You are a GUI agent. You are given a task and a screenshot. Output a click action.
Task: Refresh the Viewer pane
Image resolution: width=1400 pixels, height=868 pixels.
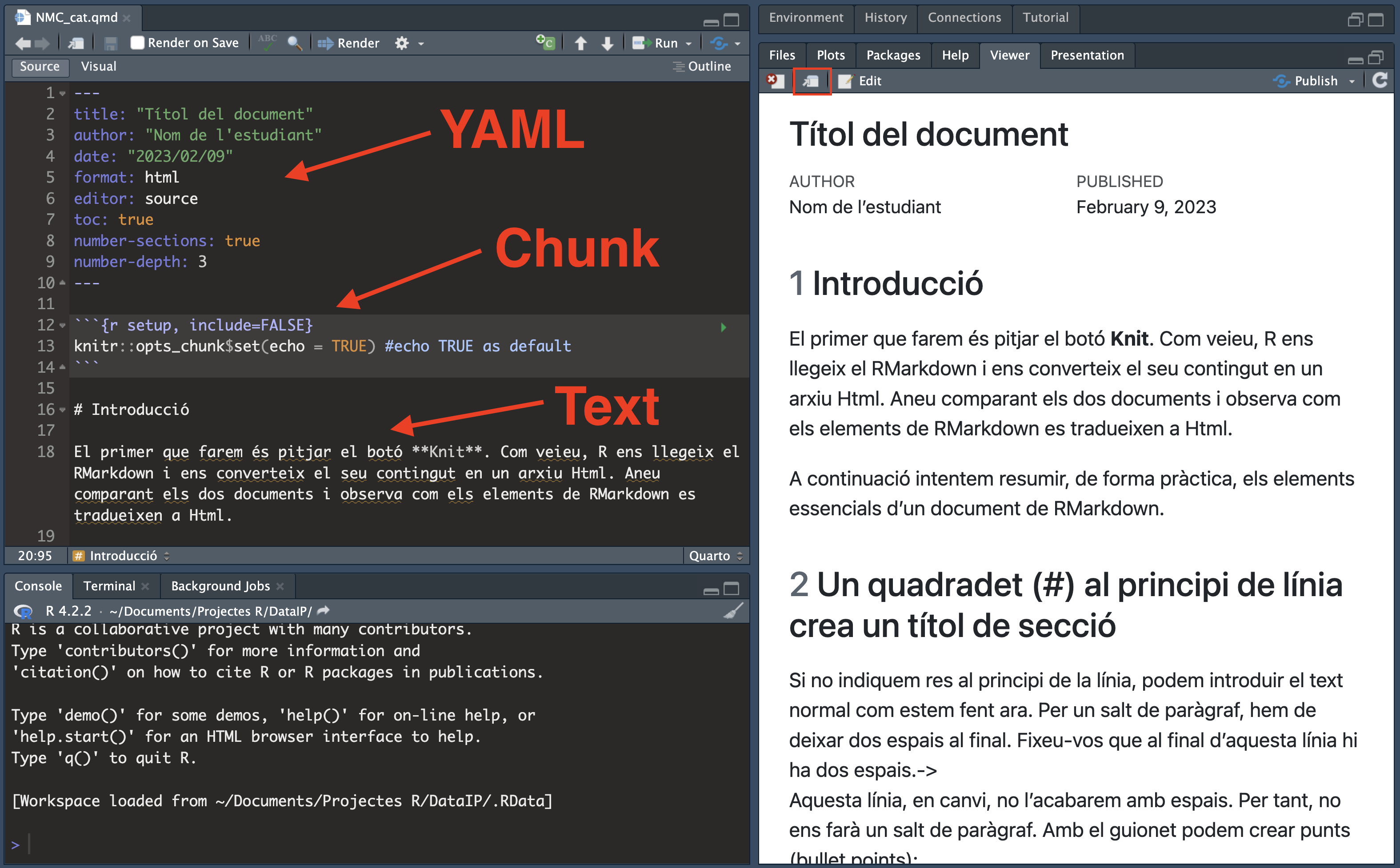[1380, 80]
